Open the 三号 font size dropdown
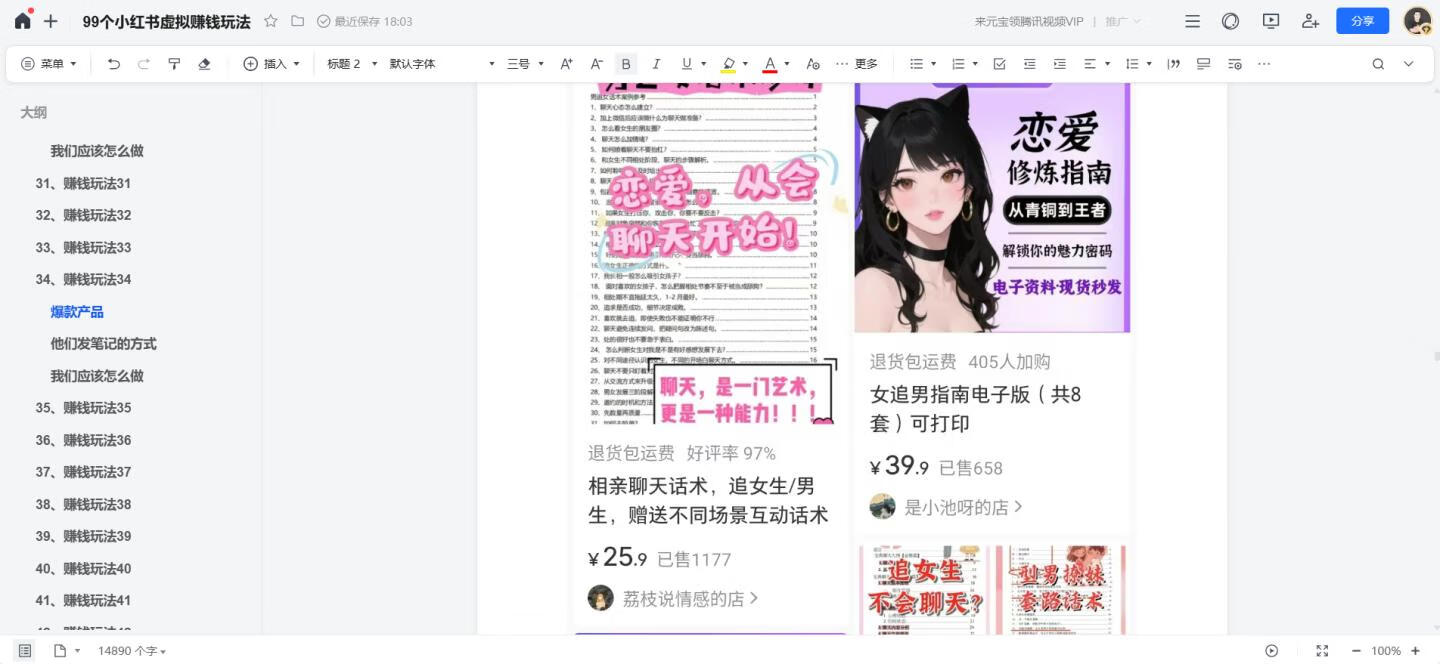Image resolution: width=1440 pixels, height=664 pixels. point(520,63)
